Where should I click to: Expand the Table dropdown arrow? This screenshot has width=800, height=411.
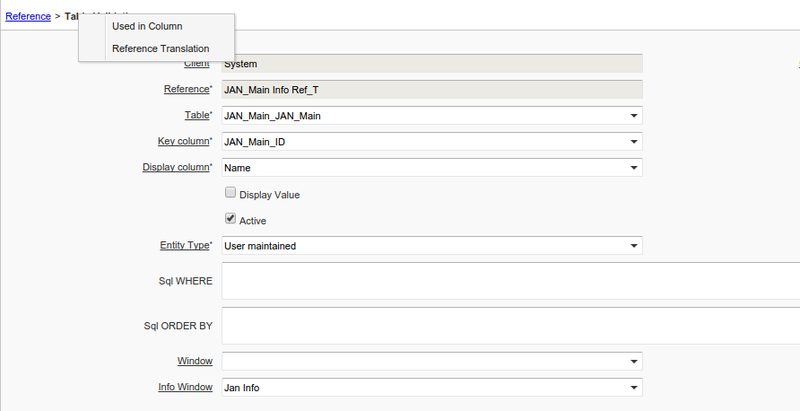point(634,116)
